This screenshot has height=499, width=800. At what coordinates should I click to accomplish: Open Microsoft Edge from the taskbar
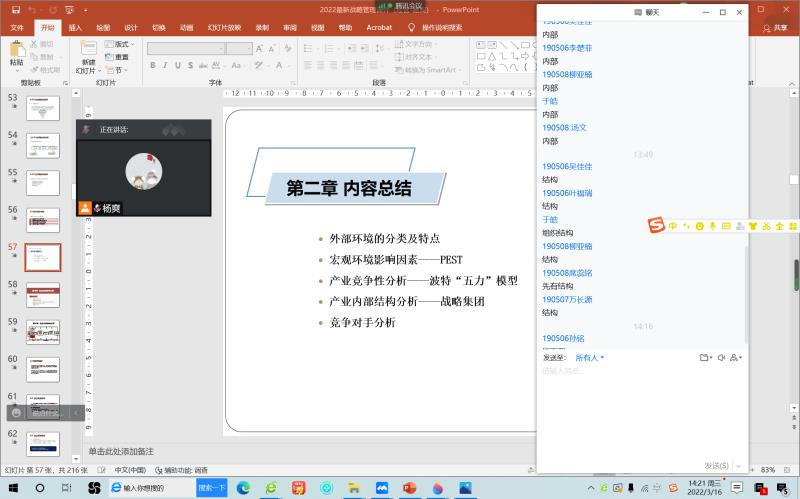click(x=243, y=488)
